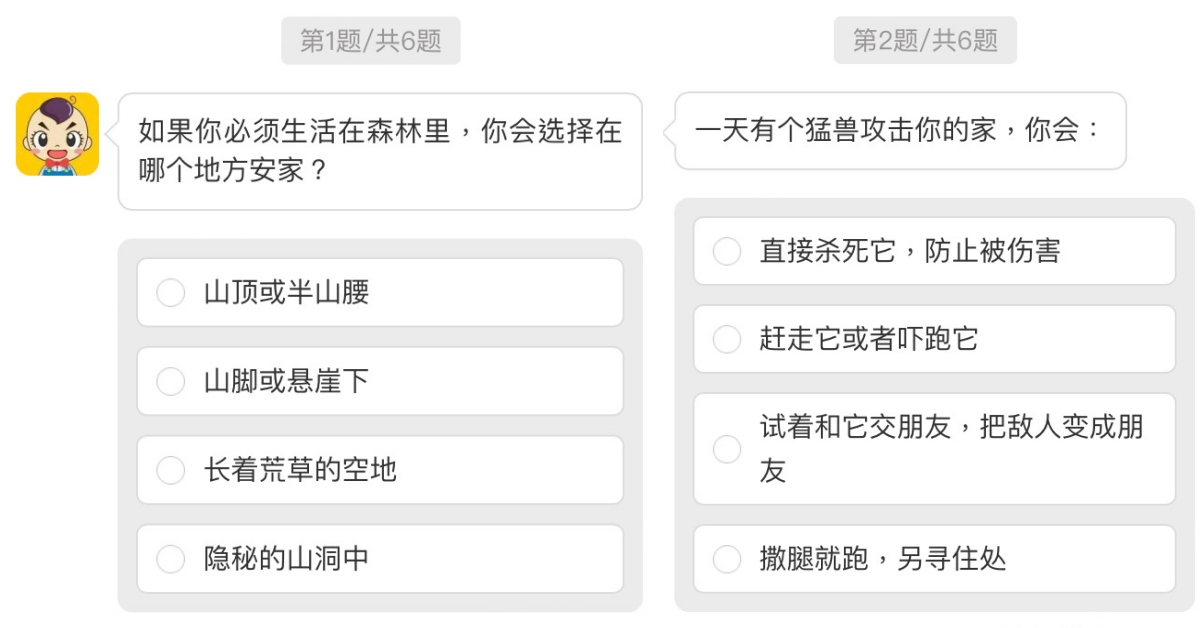Select the radio for 山顶或半山腰
Screen dimensions: 1200x628
coord(171,293)
